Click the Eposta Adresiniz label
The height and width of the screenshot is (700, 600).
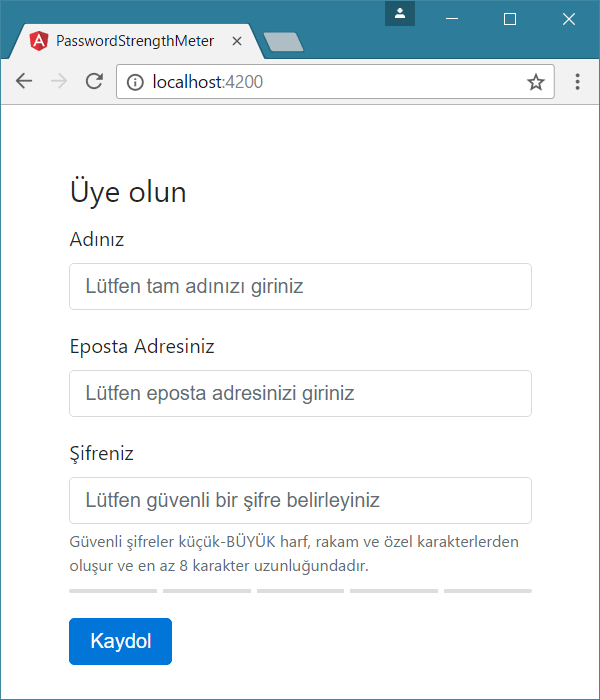pyautogui.click(x=142, y=347)
